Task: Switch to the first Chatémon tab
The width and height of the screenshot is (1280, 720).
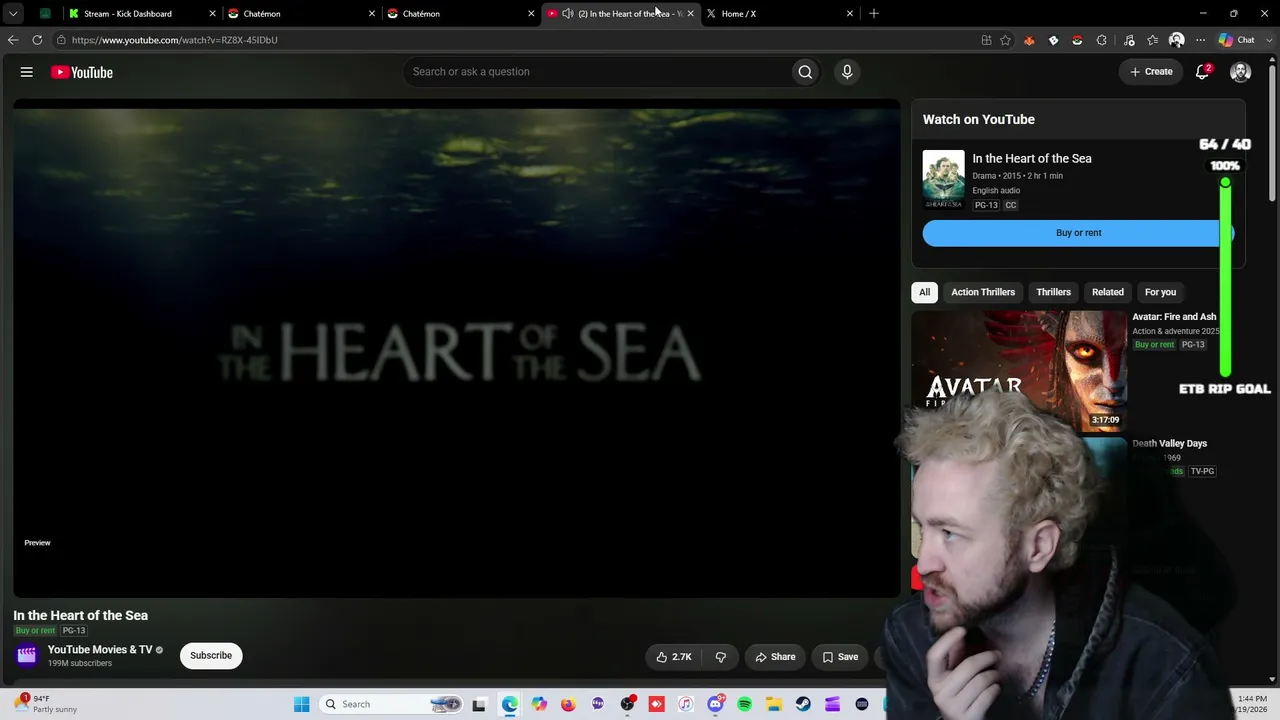Action: tap(301, 14)
